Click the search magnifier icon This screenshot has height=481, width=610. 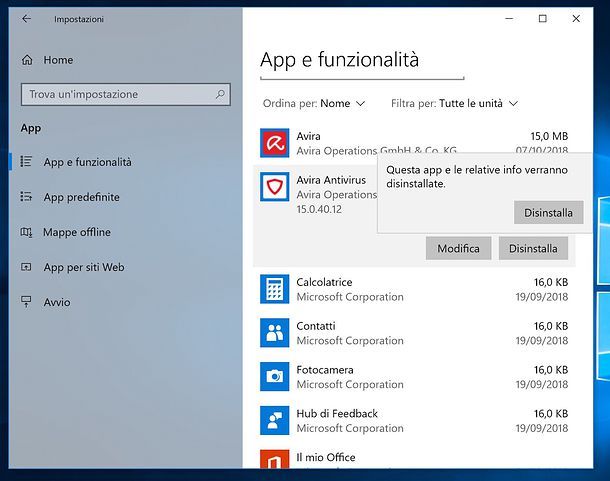[220, 94]
